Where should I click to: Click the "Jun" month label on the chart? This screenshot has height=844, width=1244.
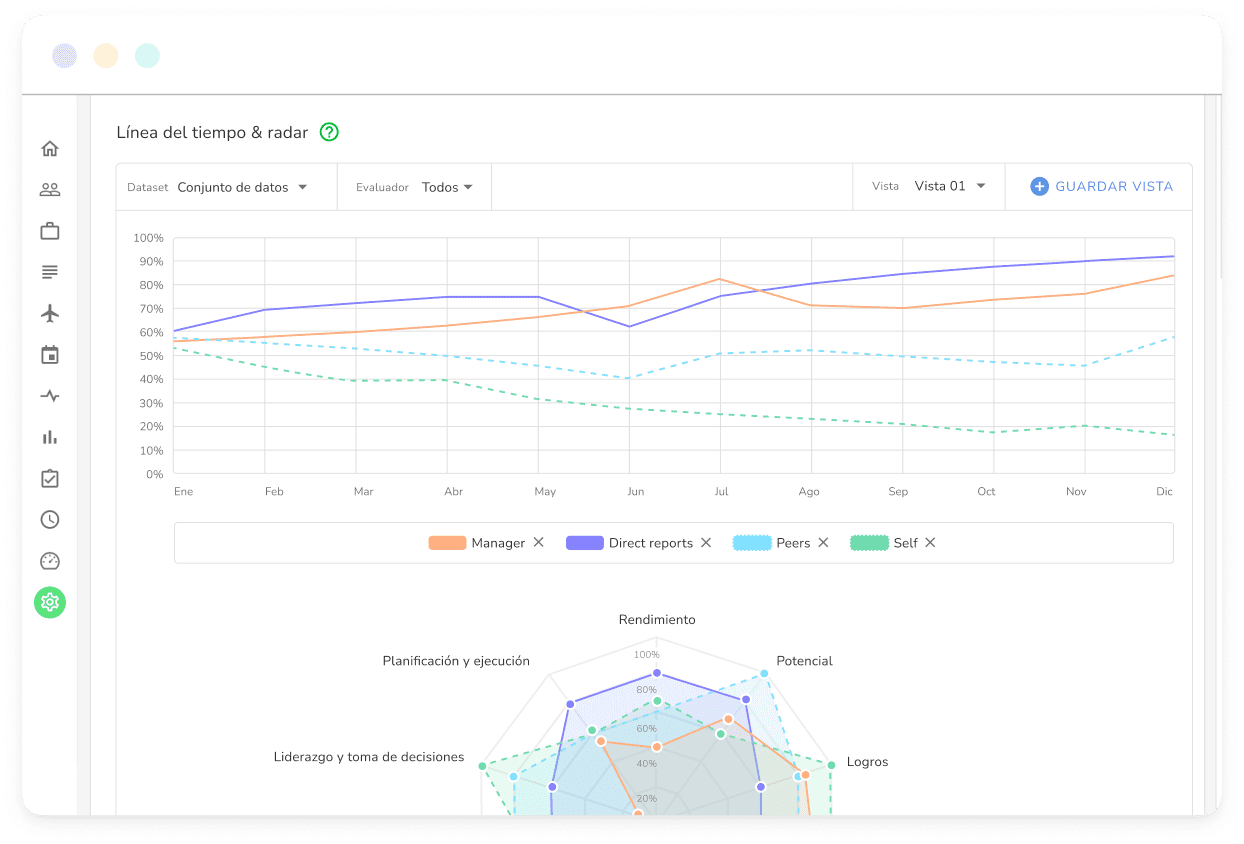click(635, 492)
